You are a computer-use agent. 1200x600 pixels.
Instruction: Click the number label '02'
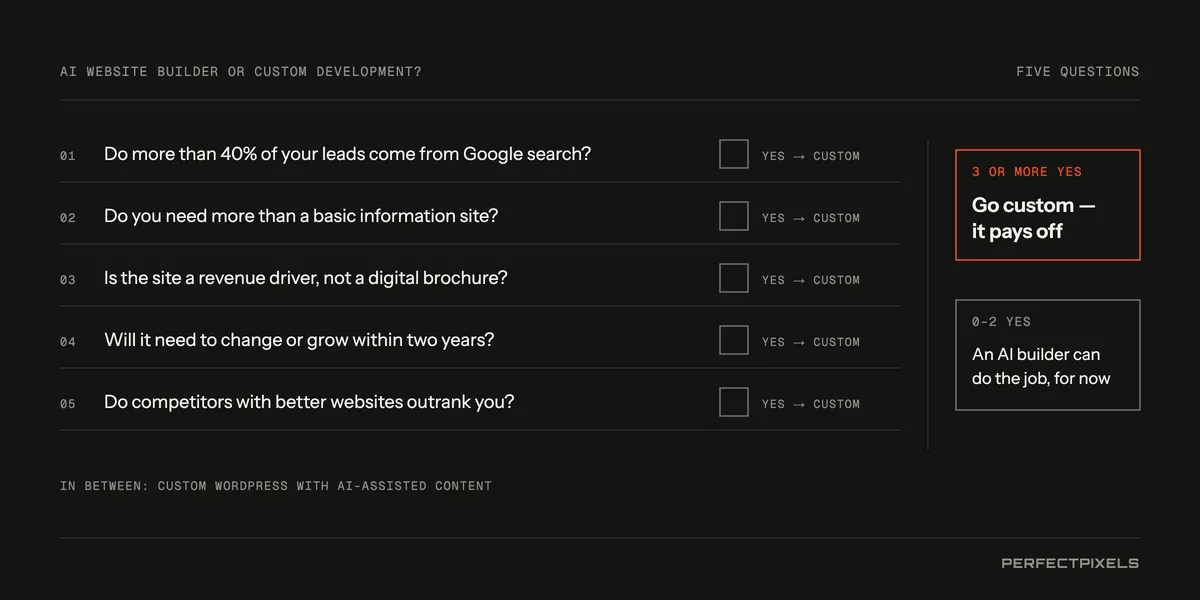click(68, 218)
